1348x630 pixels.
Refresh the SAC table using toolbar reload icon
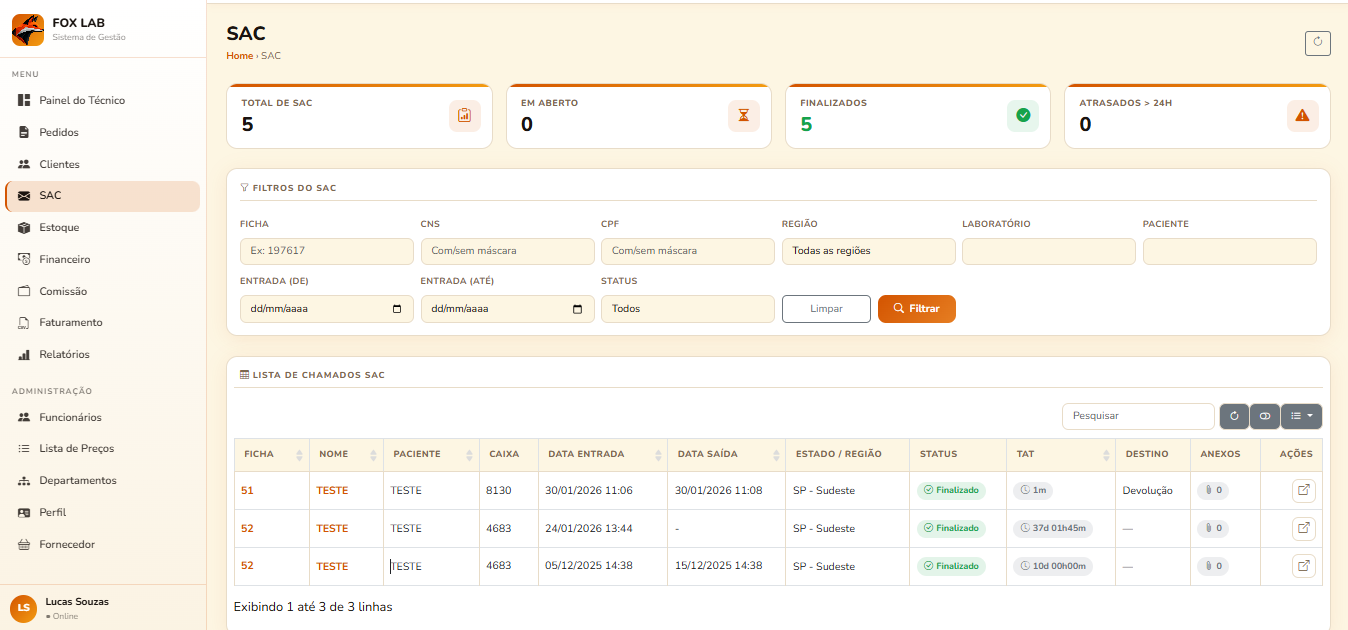(x=1234, y=416)
